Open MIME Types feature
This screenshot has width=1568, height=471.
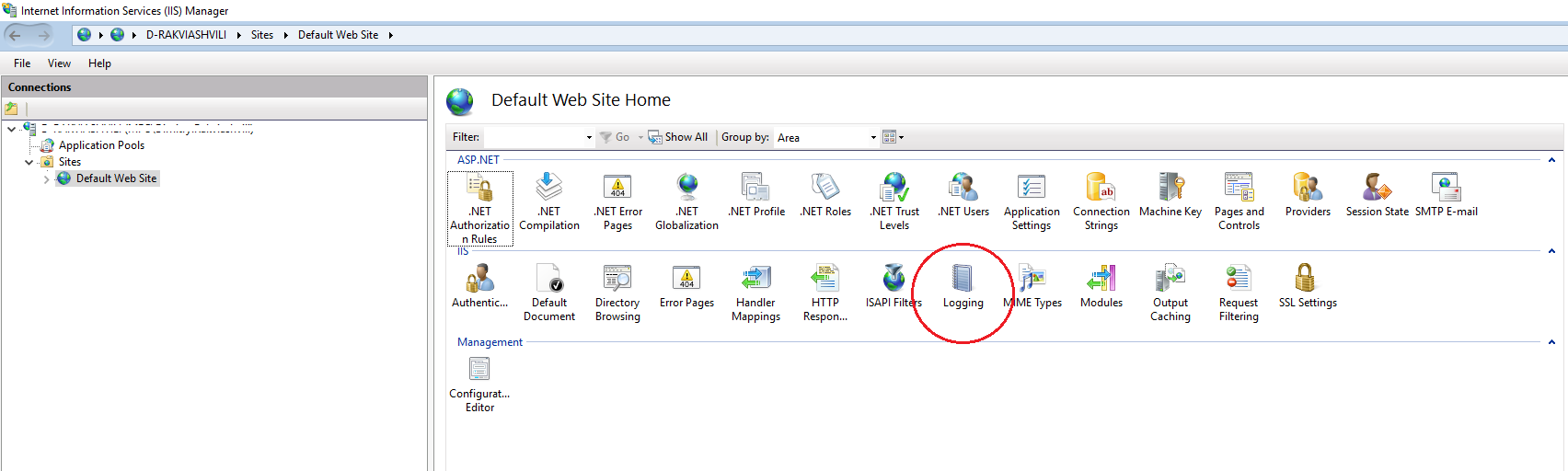1032,286
